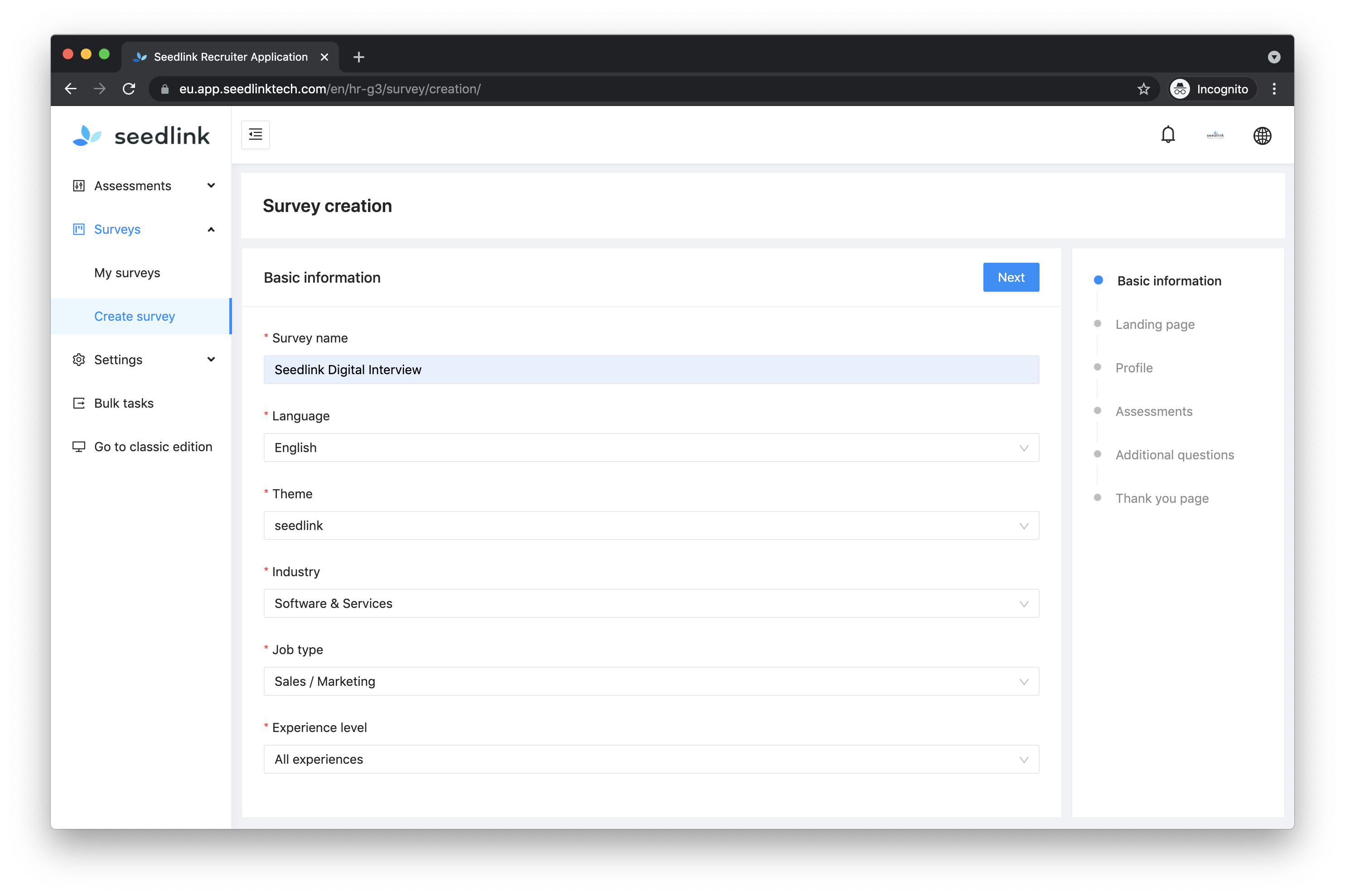Open the Language dropdown
Screen dimensions: 1345x896
(x=651, y=448)
